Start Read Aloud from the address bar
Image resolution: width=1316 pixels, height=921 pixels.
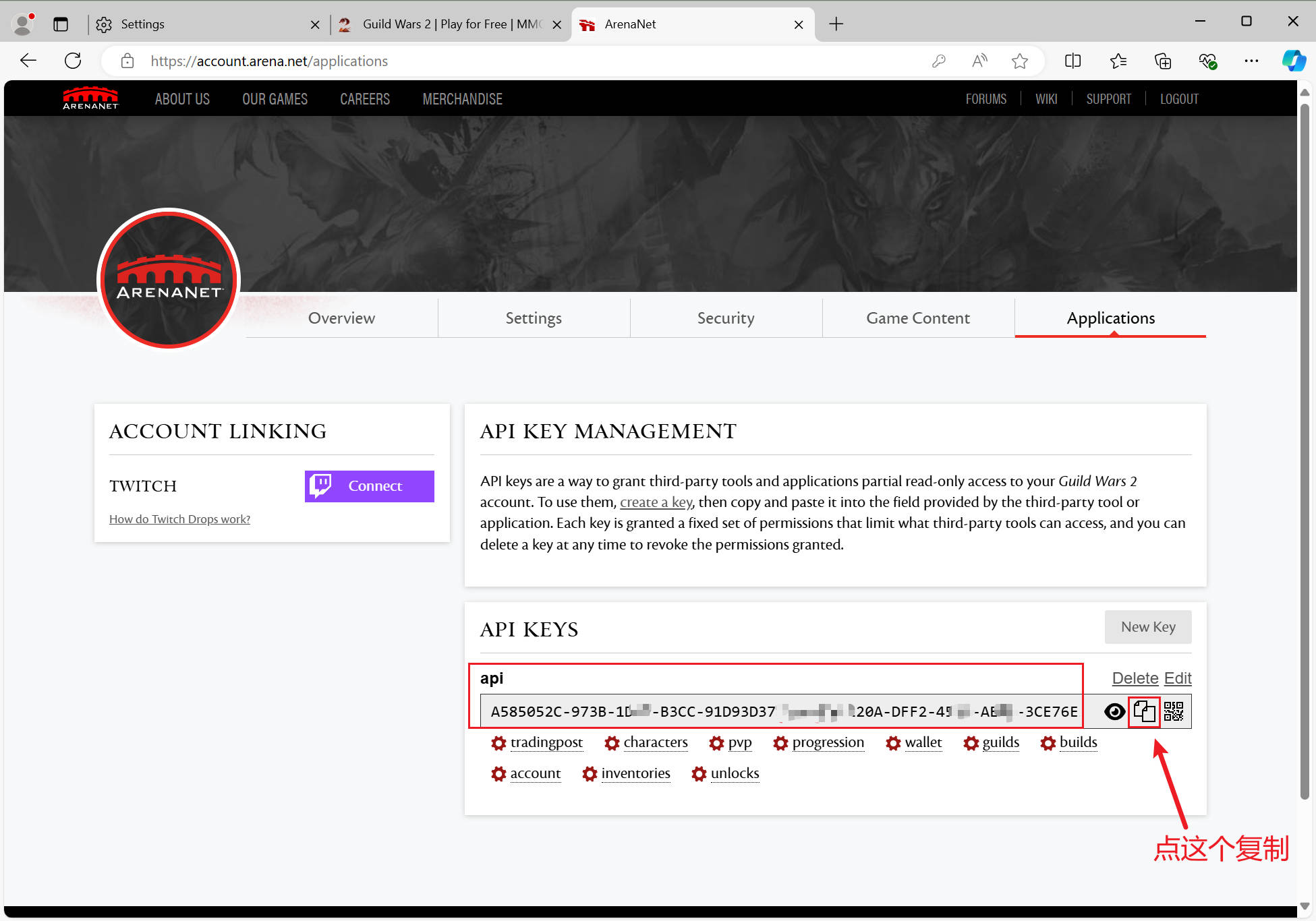point(979,61)
